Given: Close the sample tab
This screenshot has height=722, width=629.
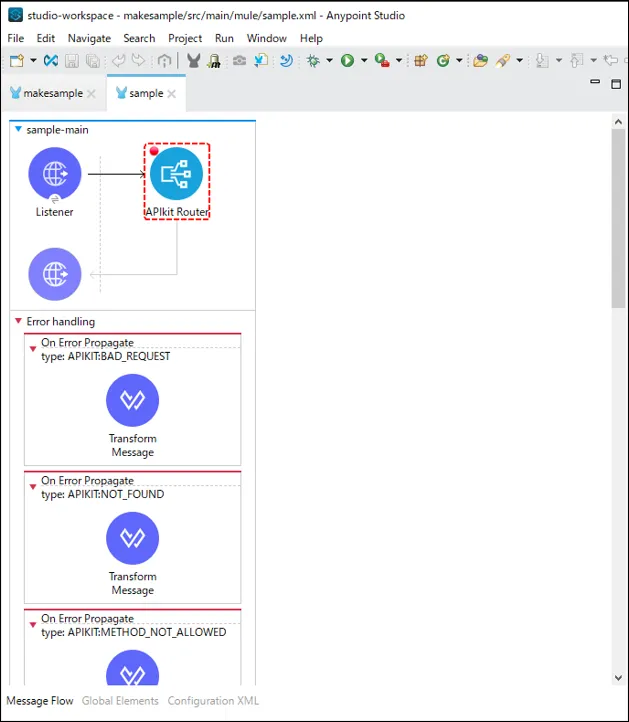Looking at the screenshot, I should coord(172,94).
